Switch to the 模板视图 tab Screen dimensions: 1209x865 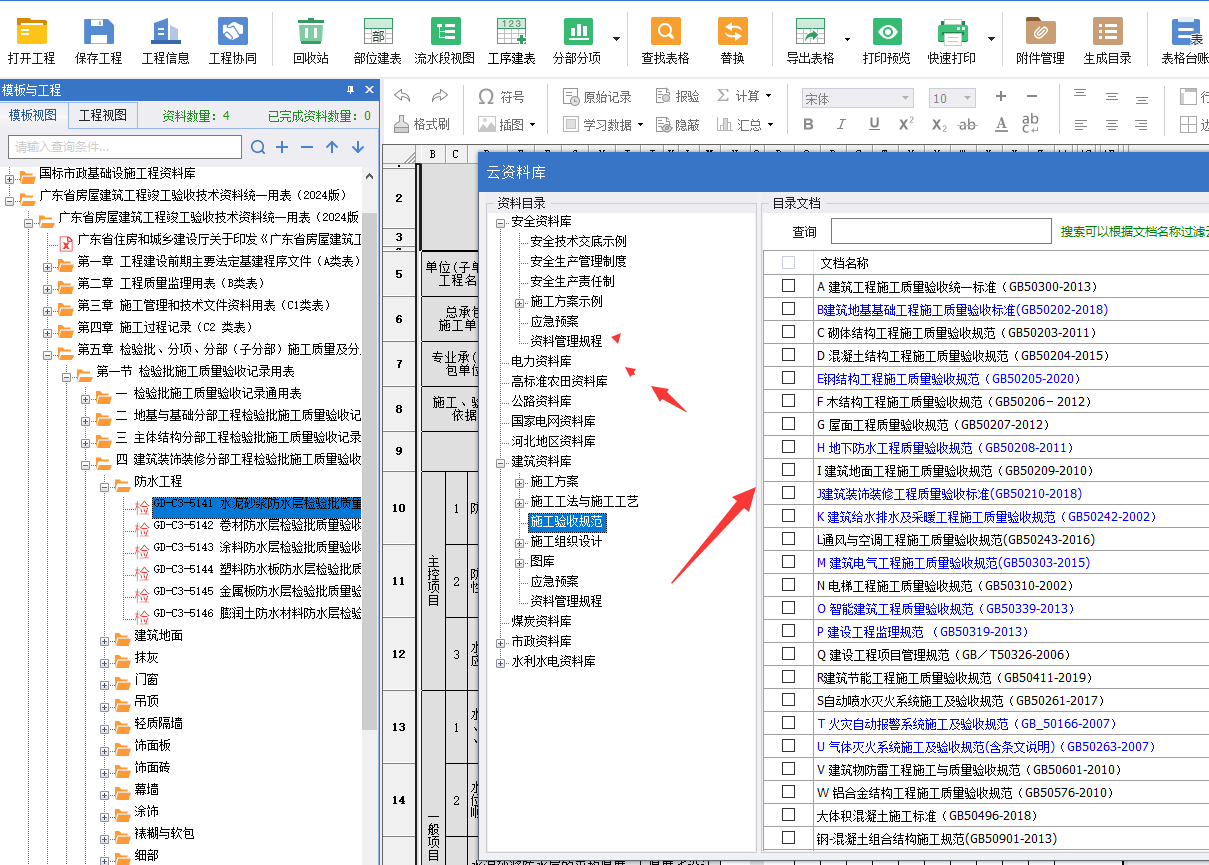[34, 115]
